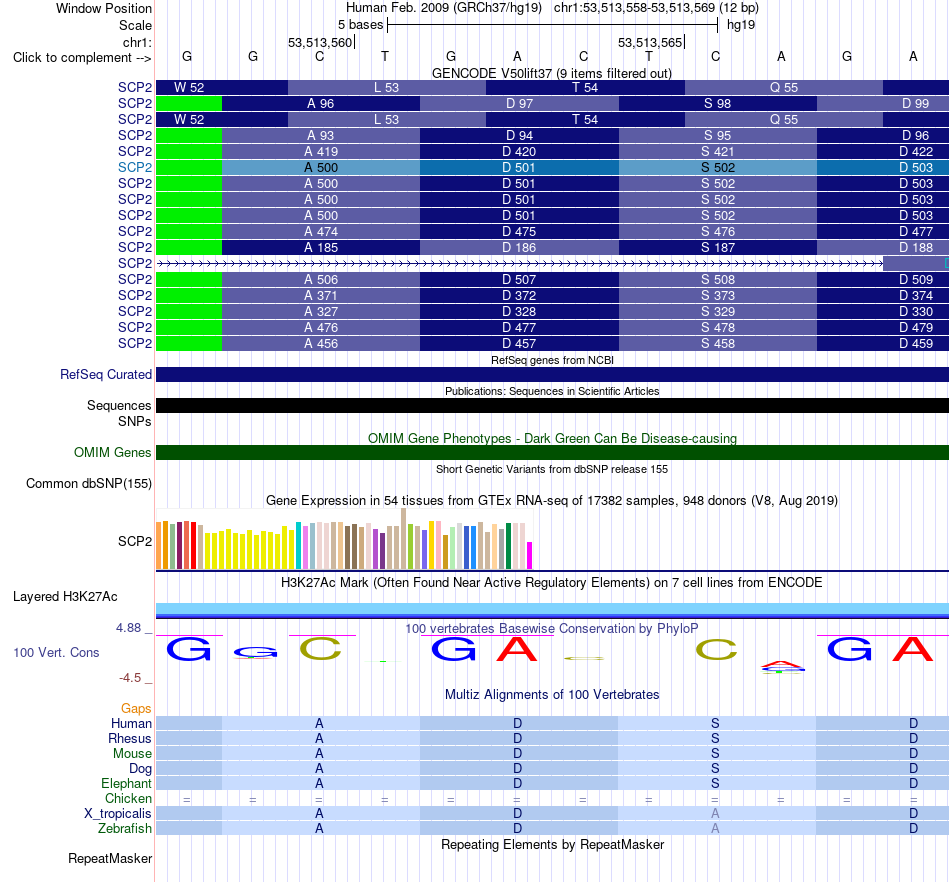Screen dimensions: 950x882
Task: Select codon 'D 330' in GENCODE track
Action: 883,311
